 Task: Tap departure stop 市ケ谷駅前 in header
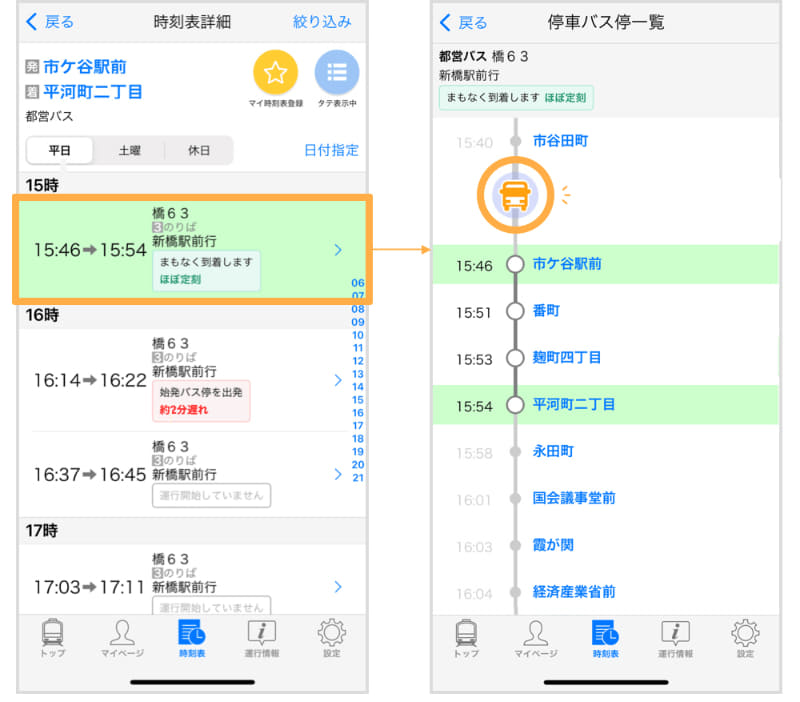point(85,67)
